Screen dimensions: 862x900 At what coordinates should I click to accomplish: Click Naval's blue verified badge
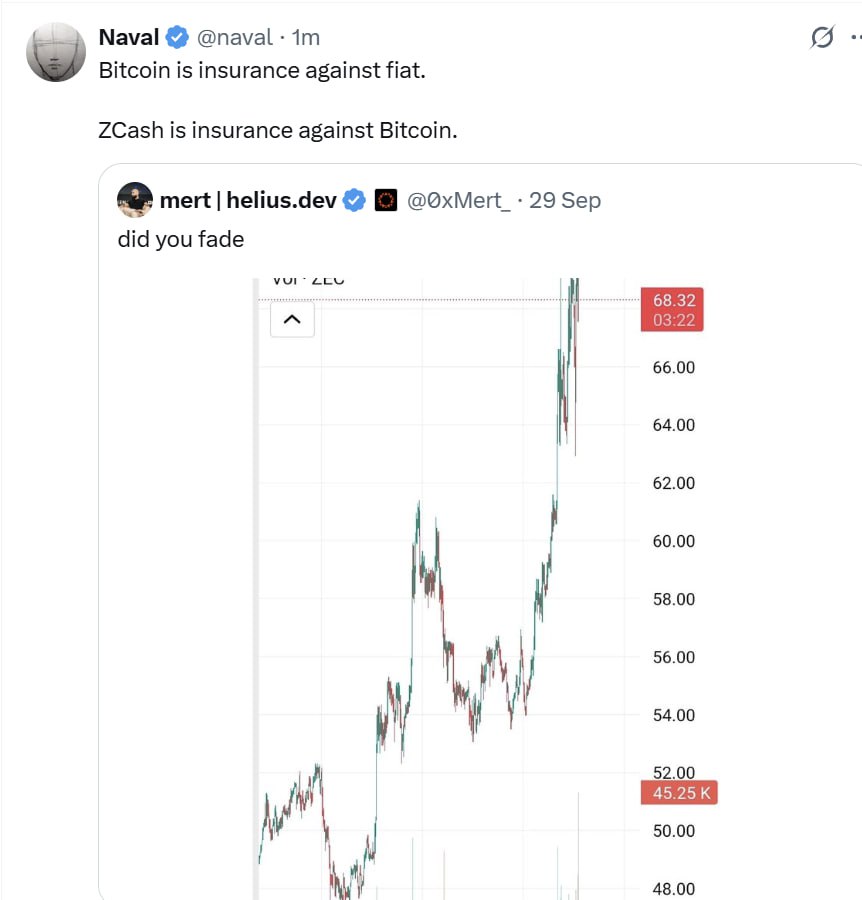tap(177, 38)
